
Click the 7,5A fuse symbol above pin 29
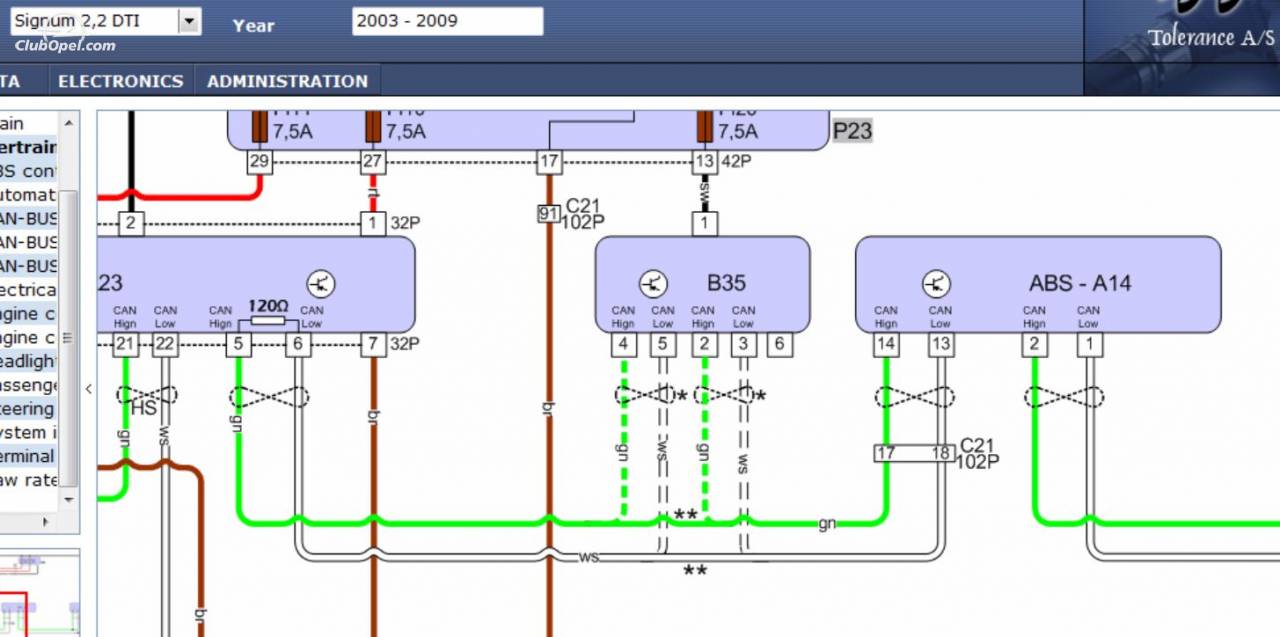coord(259,126)
